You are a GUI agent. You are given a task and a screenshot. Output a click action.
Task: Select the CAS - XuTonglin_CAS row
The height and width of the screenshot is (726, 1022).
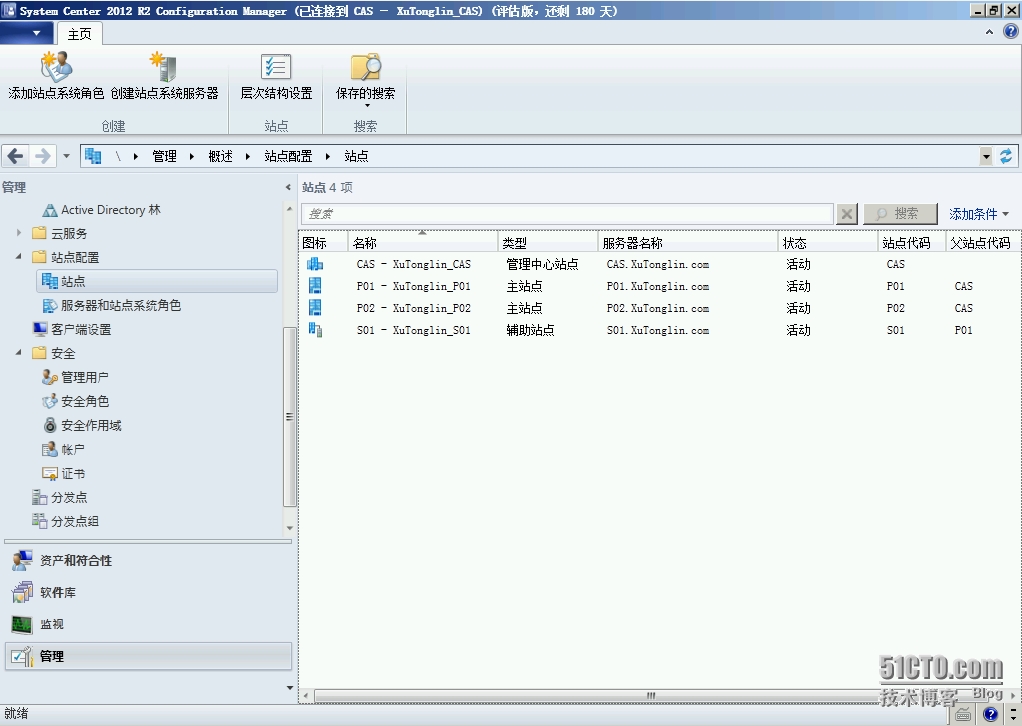[x=658, y=264]
